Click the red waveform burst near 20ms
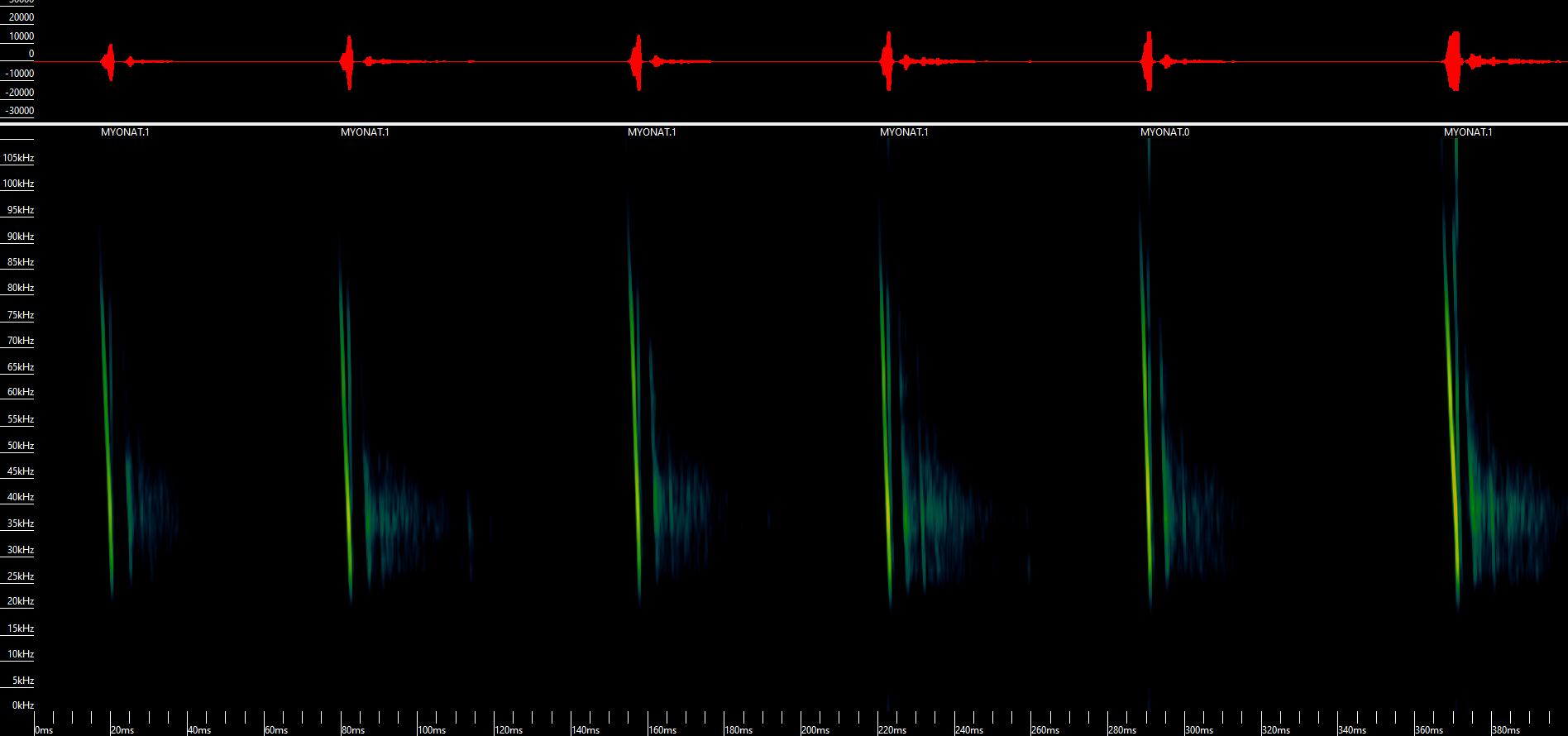The image size is (1568, 736). pos(110,62)
